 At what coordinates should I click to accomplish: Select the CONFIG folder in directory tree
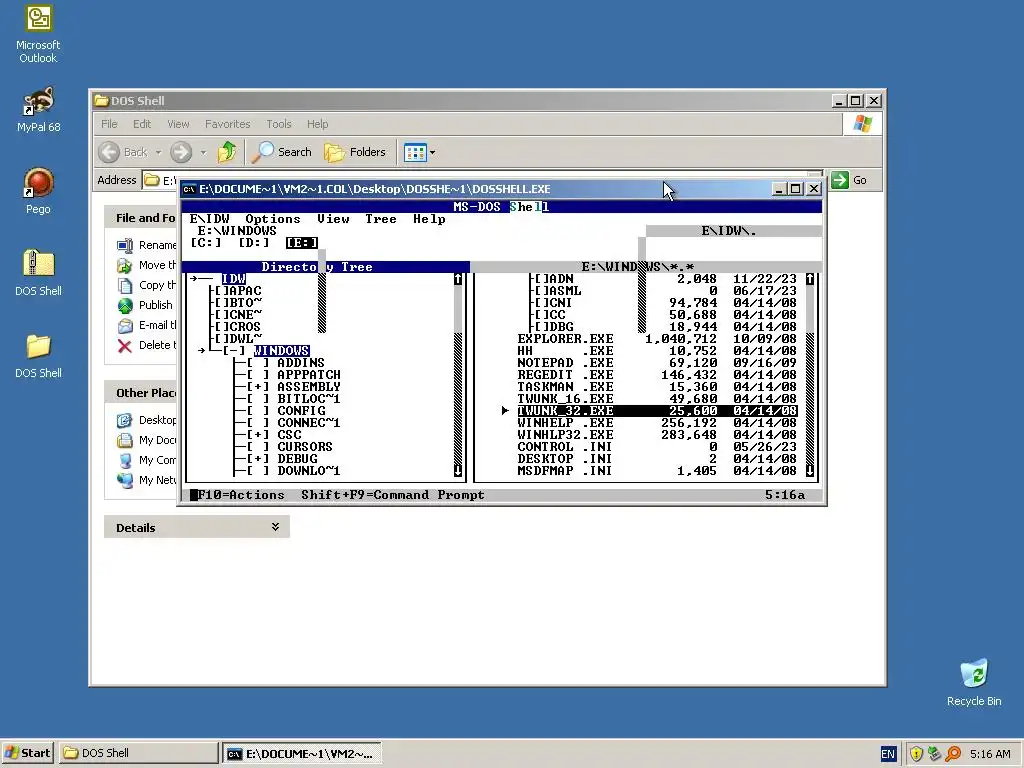coord(301,411)
